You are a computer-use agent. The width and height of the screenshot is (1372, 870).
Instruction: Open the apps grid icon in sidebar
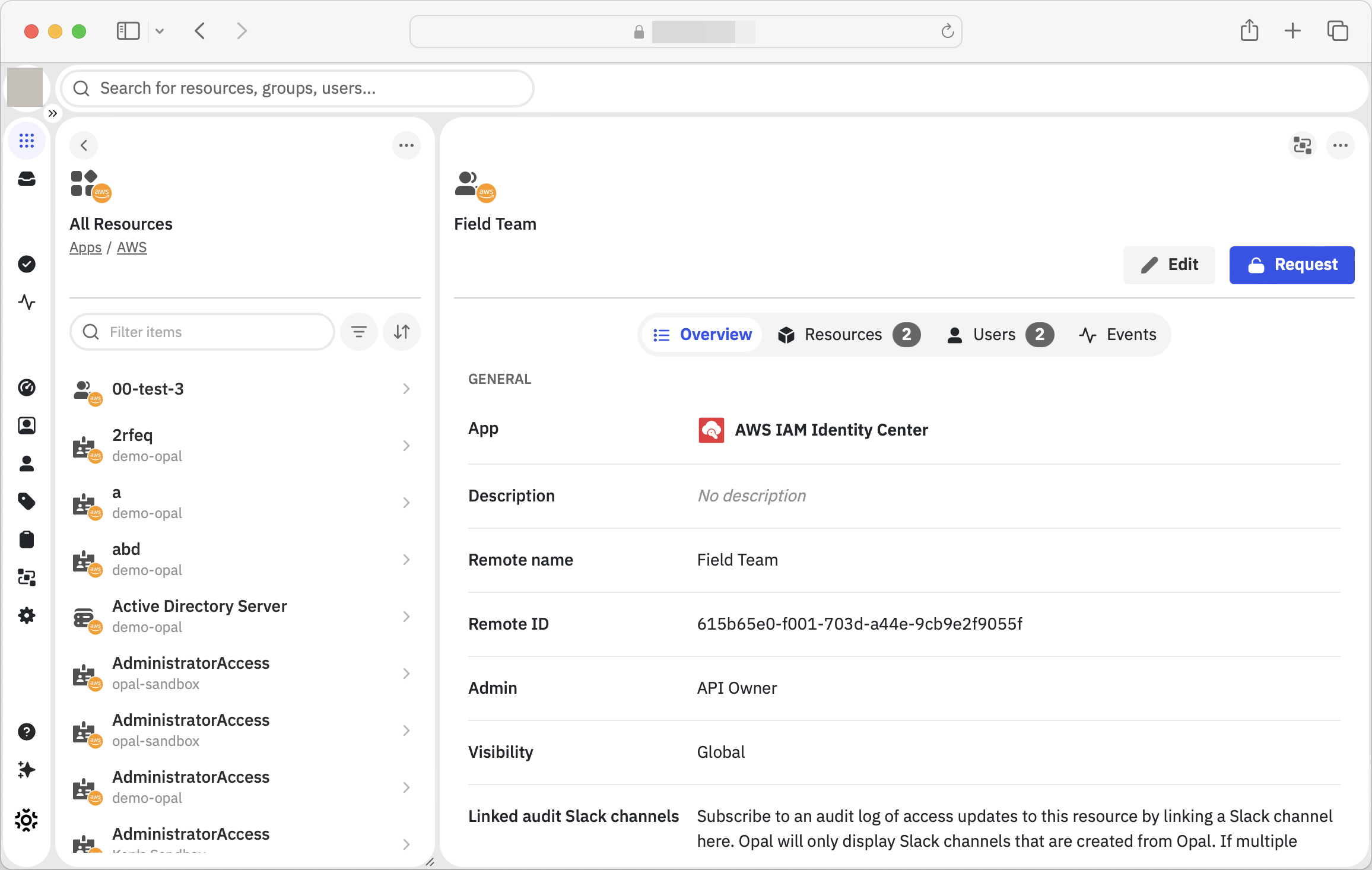pyautogui.click(x=27, y=141)
